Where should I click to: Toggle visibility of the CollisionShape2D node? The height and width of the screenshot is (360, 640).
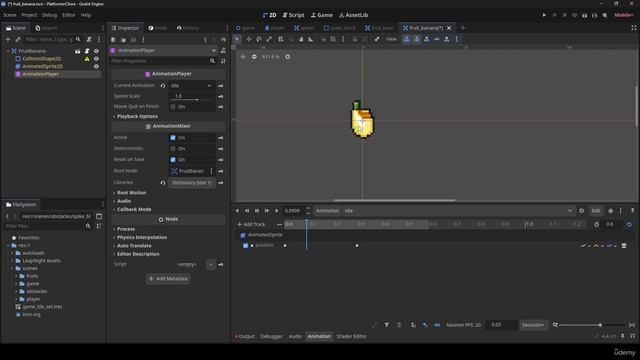tap(96, 59)
